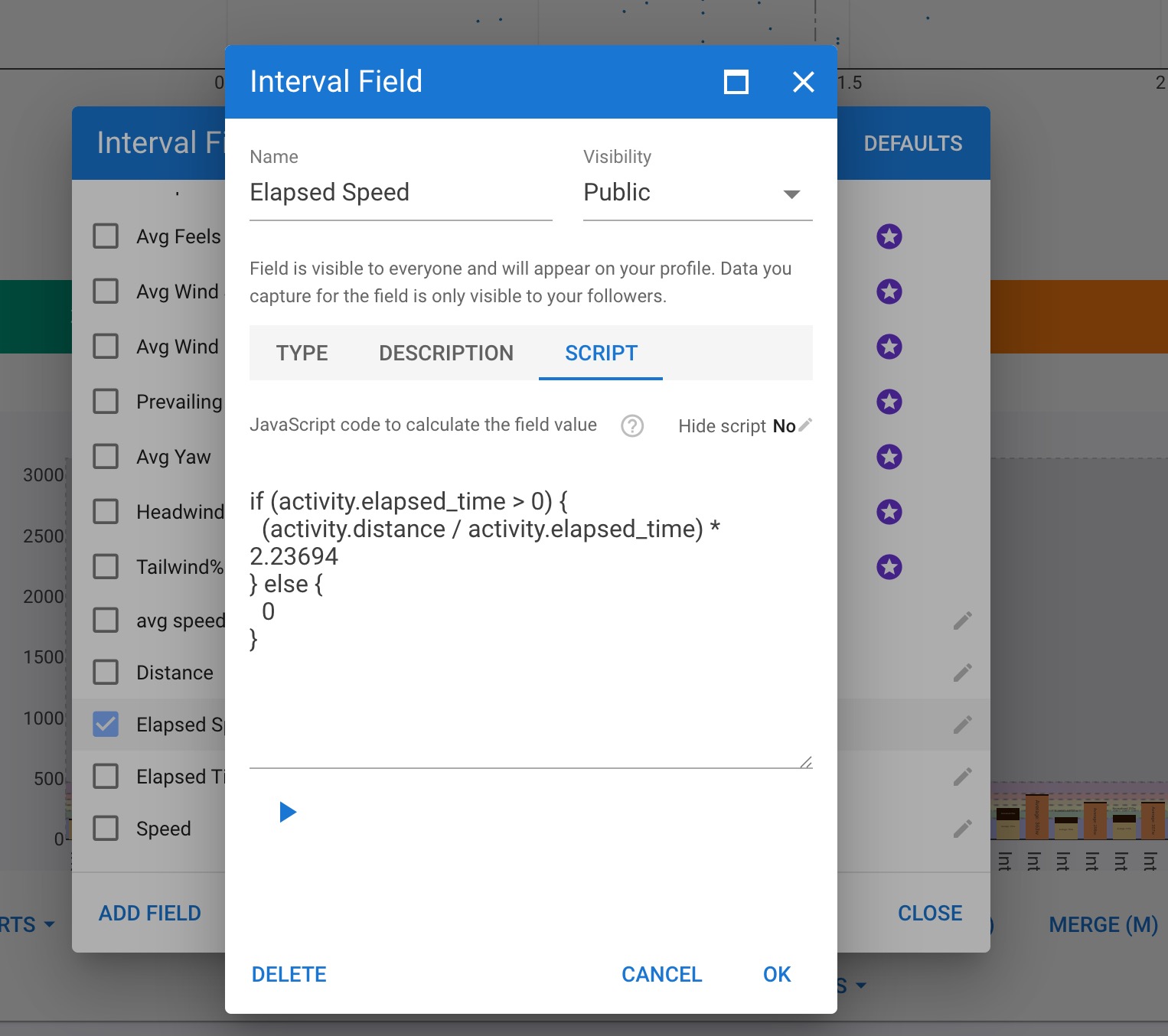Image resolution: width=1168 pixels, height=1036 pixels.
Task: Click the star icon on Tailwind% row
Action: click(889, 567)
